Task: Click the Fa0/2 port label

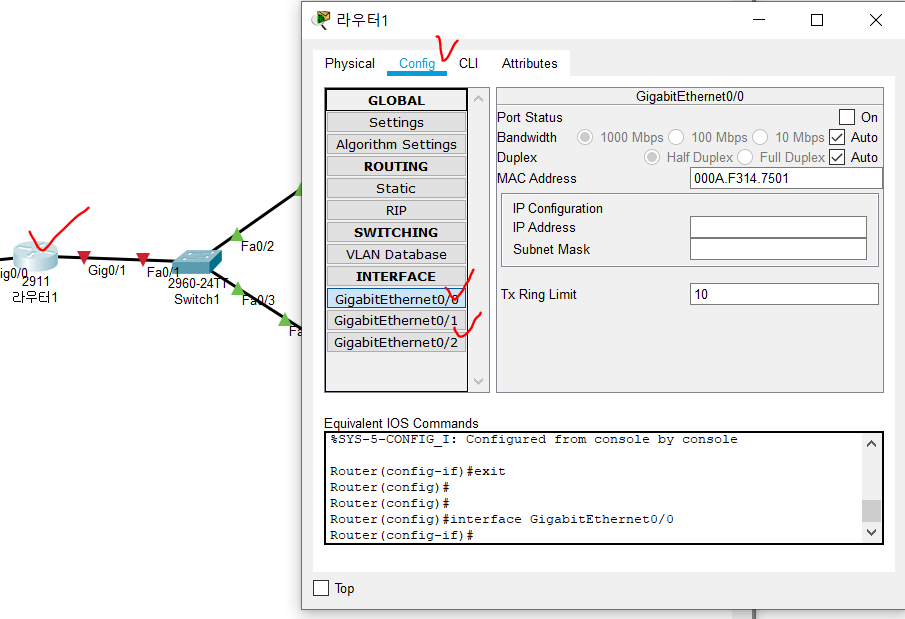Action: [x=257, y=246]
